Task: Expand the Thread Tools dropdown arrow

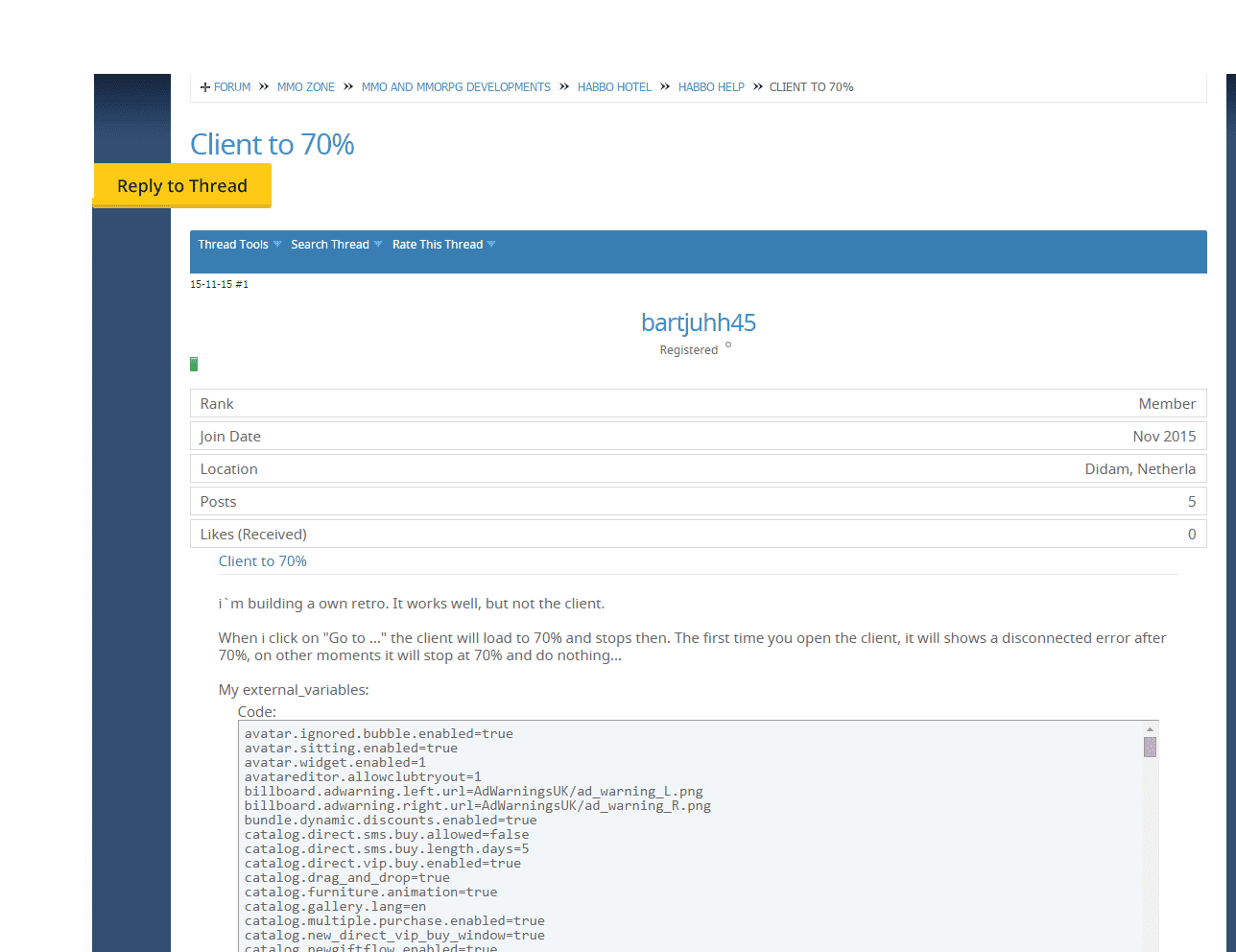Action: (x=277, y=245)
